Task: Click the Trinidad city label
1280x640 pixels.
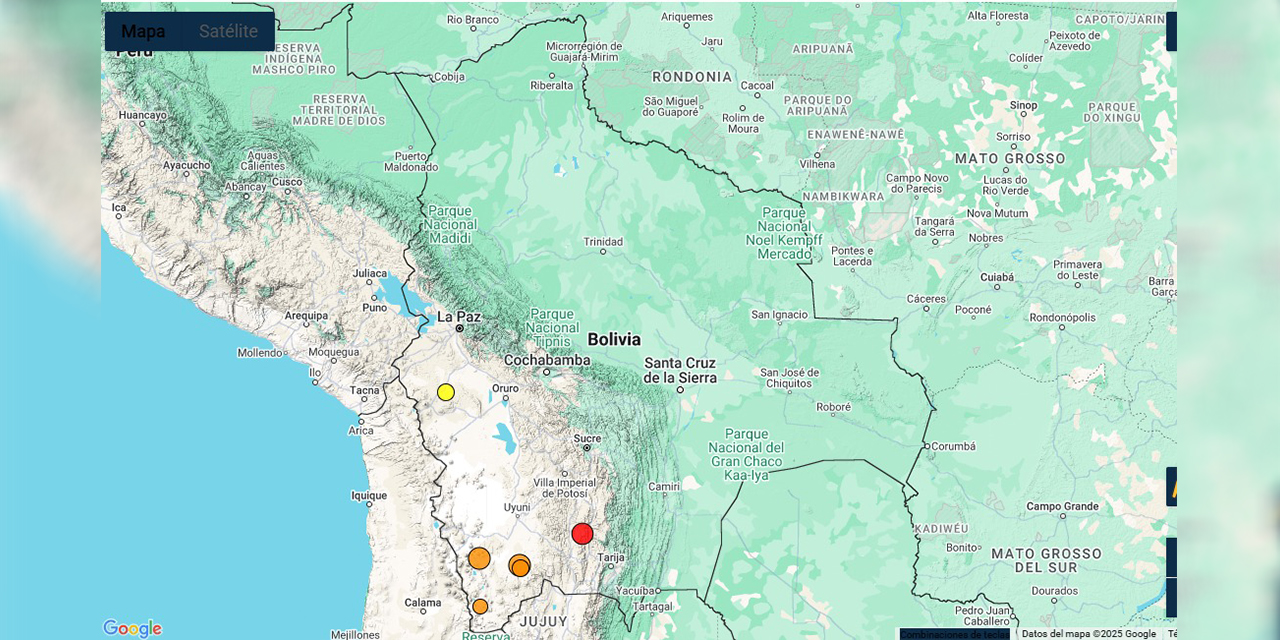Action: coord(603,242)
